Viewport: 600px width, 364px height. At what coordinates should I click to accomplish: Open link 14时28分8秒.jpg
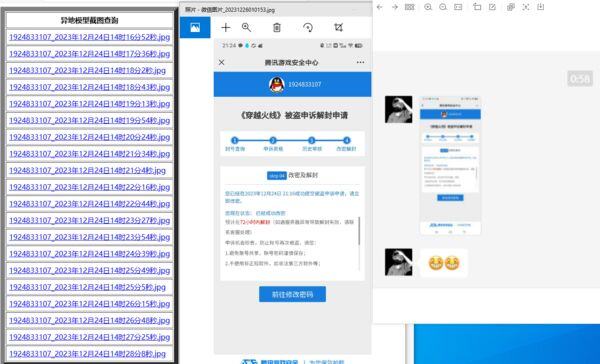tap(87, 354)
